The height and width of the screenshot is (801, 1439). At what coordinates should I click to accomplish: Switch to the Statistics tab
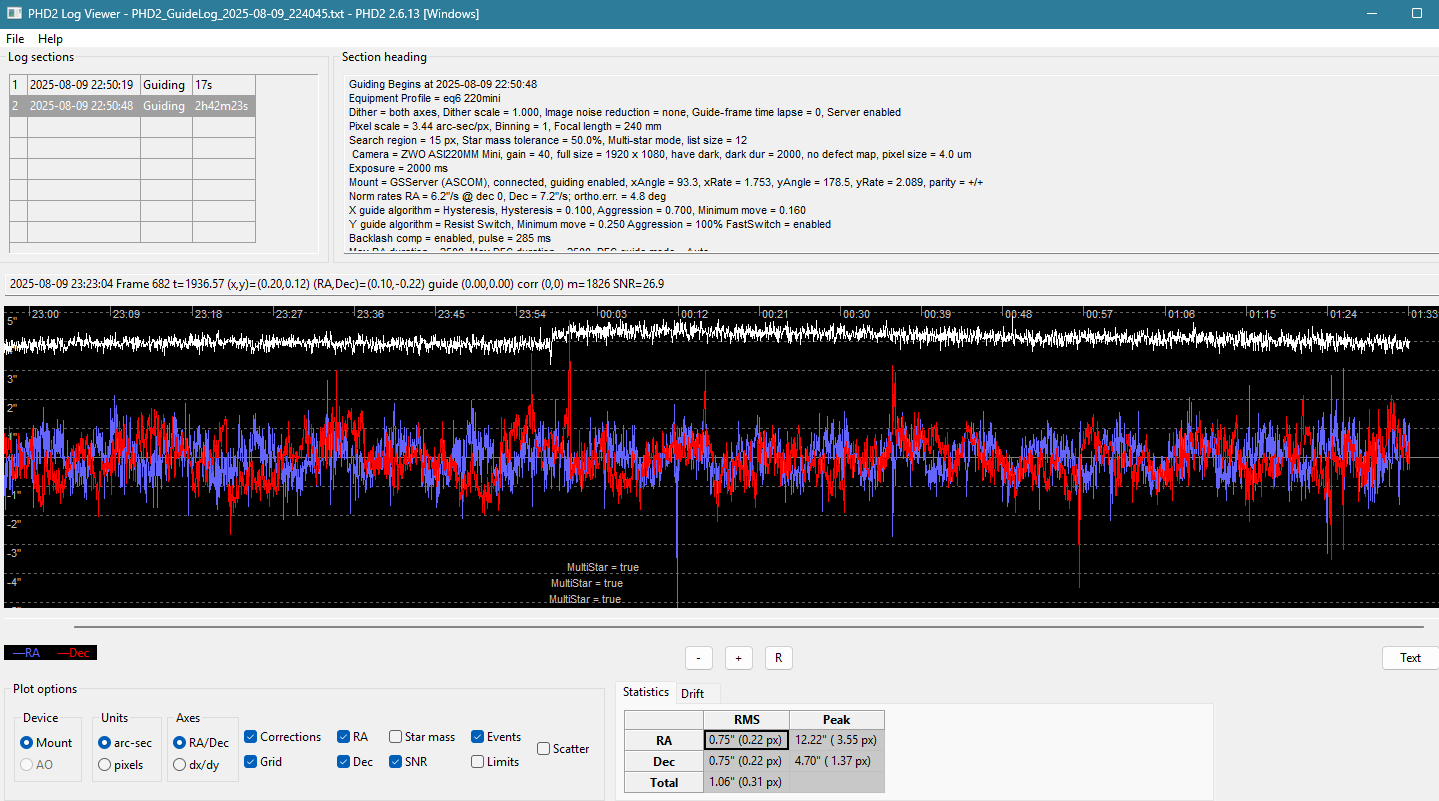click(x=645, y=692)
